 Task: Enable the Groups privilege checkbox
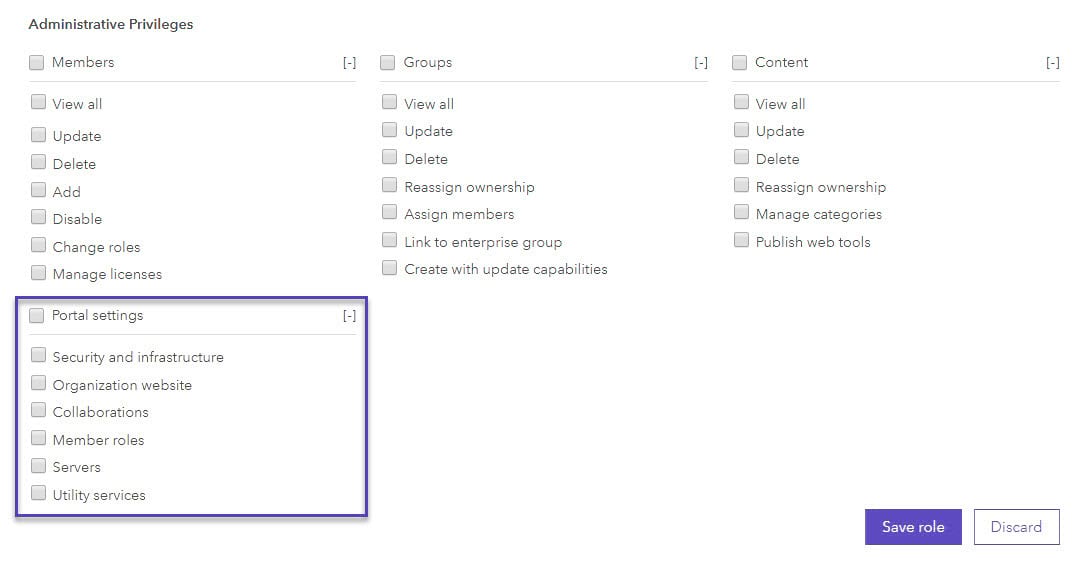[388, 62]
